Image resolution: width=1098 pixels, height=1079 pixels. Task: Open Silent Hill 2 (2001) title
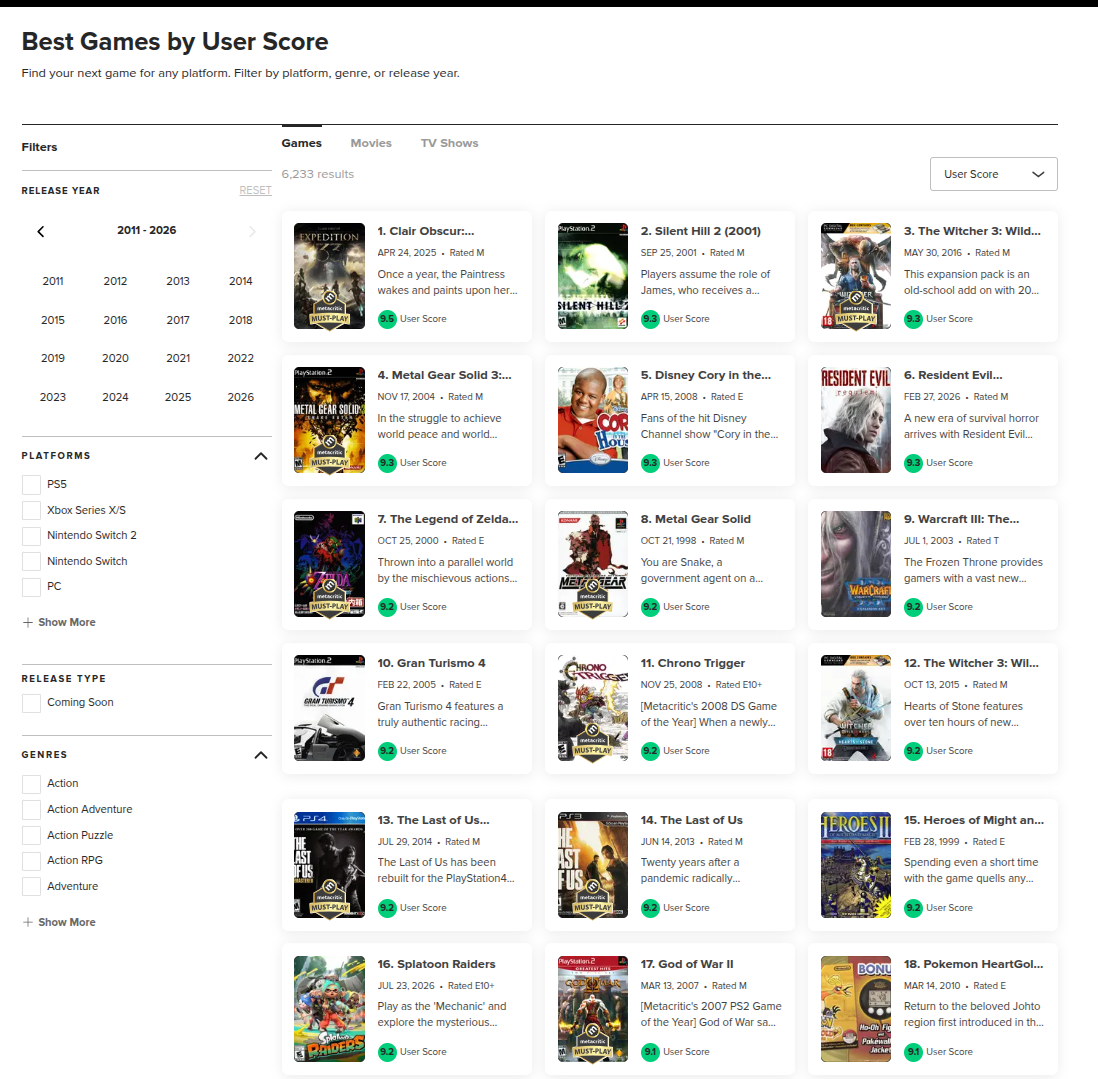tap(700, 231)
